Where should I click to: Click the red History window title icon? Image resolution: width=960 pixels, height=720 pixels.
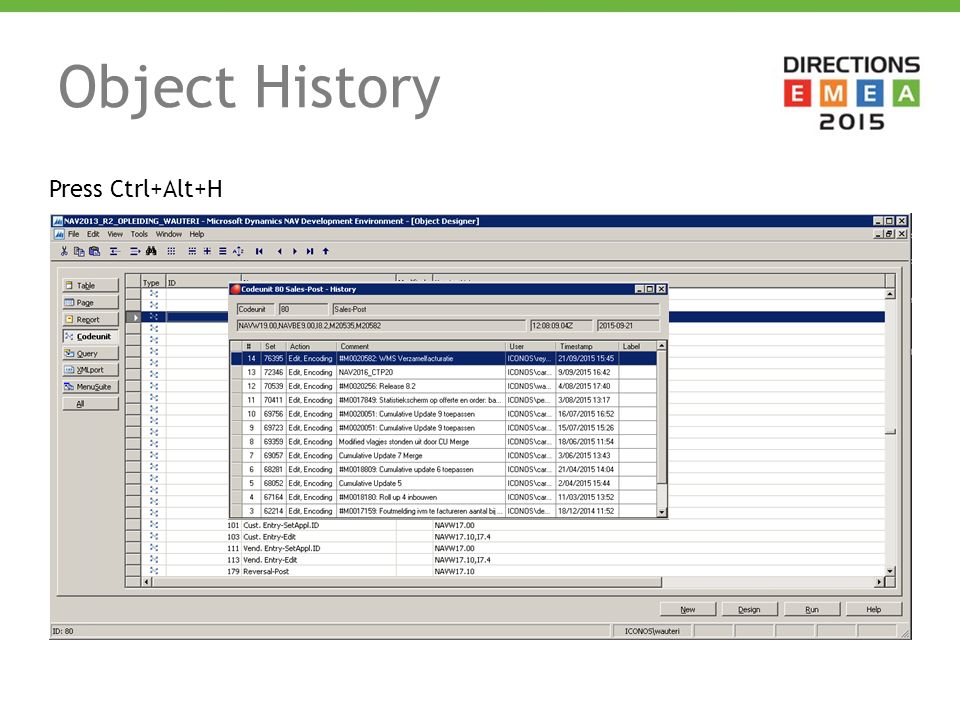point(236,289)
